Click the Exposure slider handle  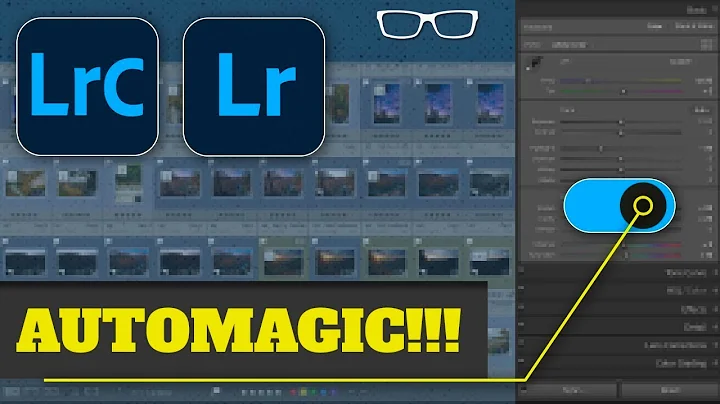click(x=621, y=122)
